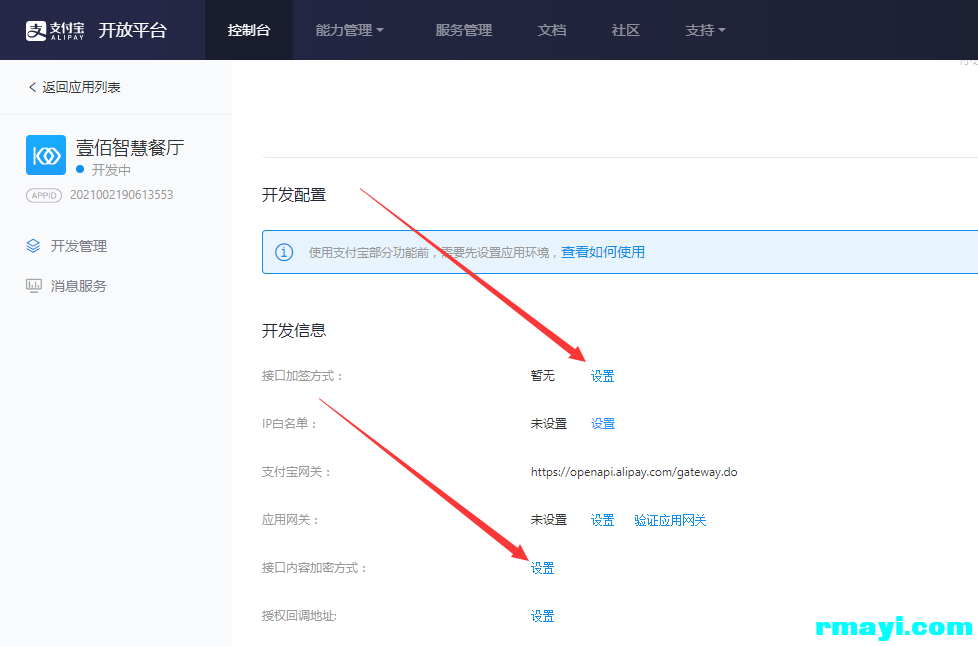Click the 授权回调地址 label
The image size is (978, 646).
point(299,616)
